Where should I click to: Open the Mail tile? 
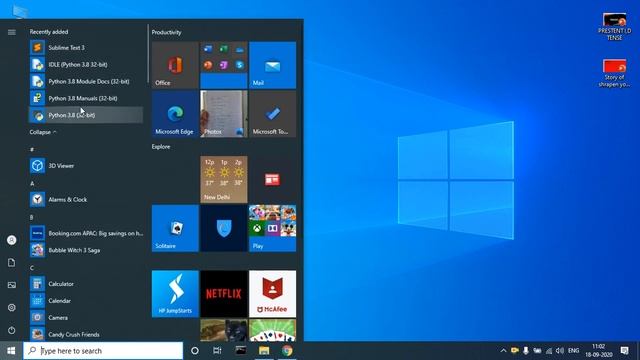273,65
